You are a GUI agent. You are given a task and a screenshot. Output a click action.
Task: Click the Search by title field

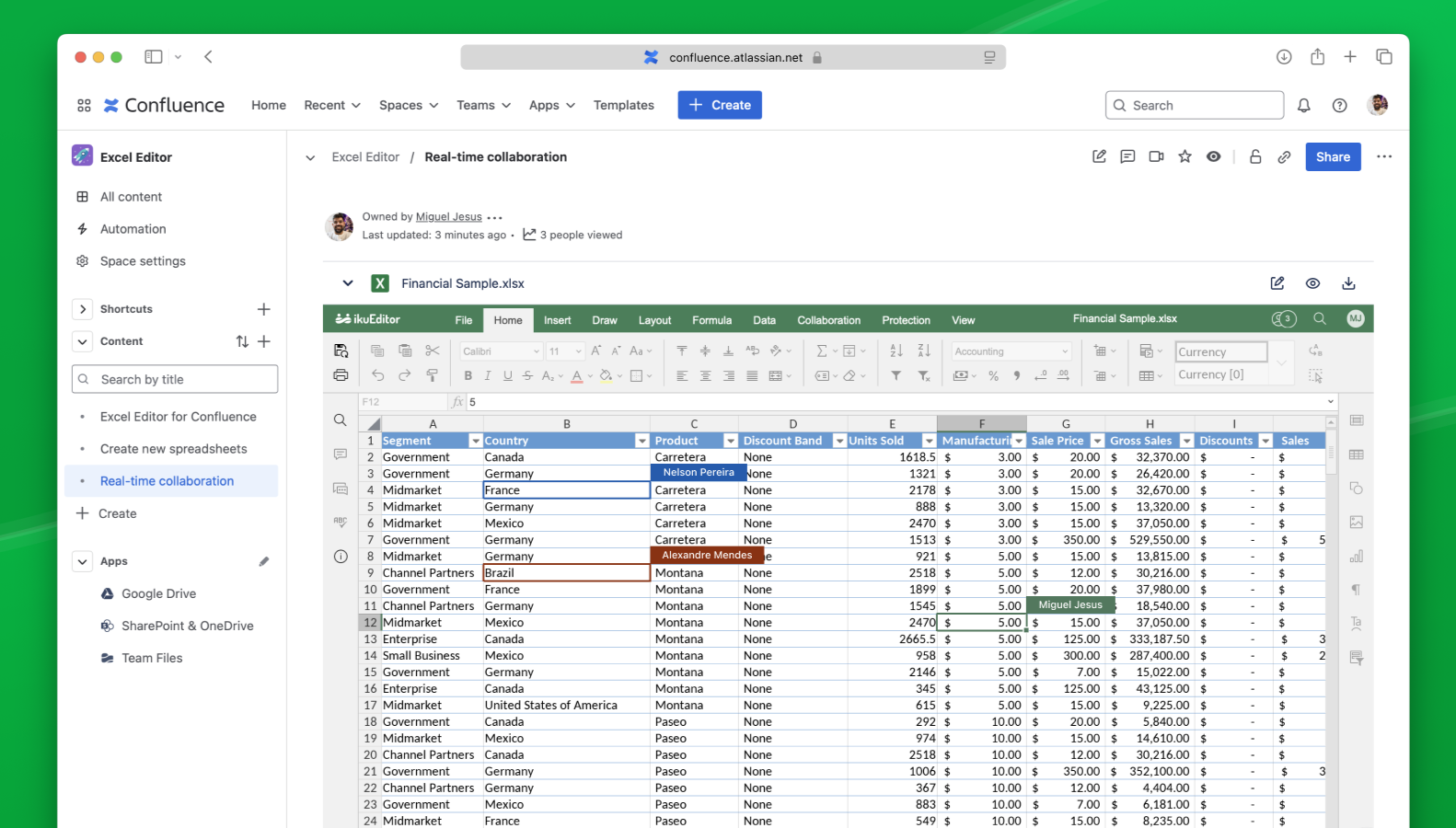(x=175, y=379)
